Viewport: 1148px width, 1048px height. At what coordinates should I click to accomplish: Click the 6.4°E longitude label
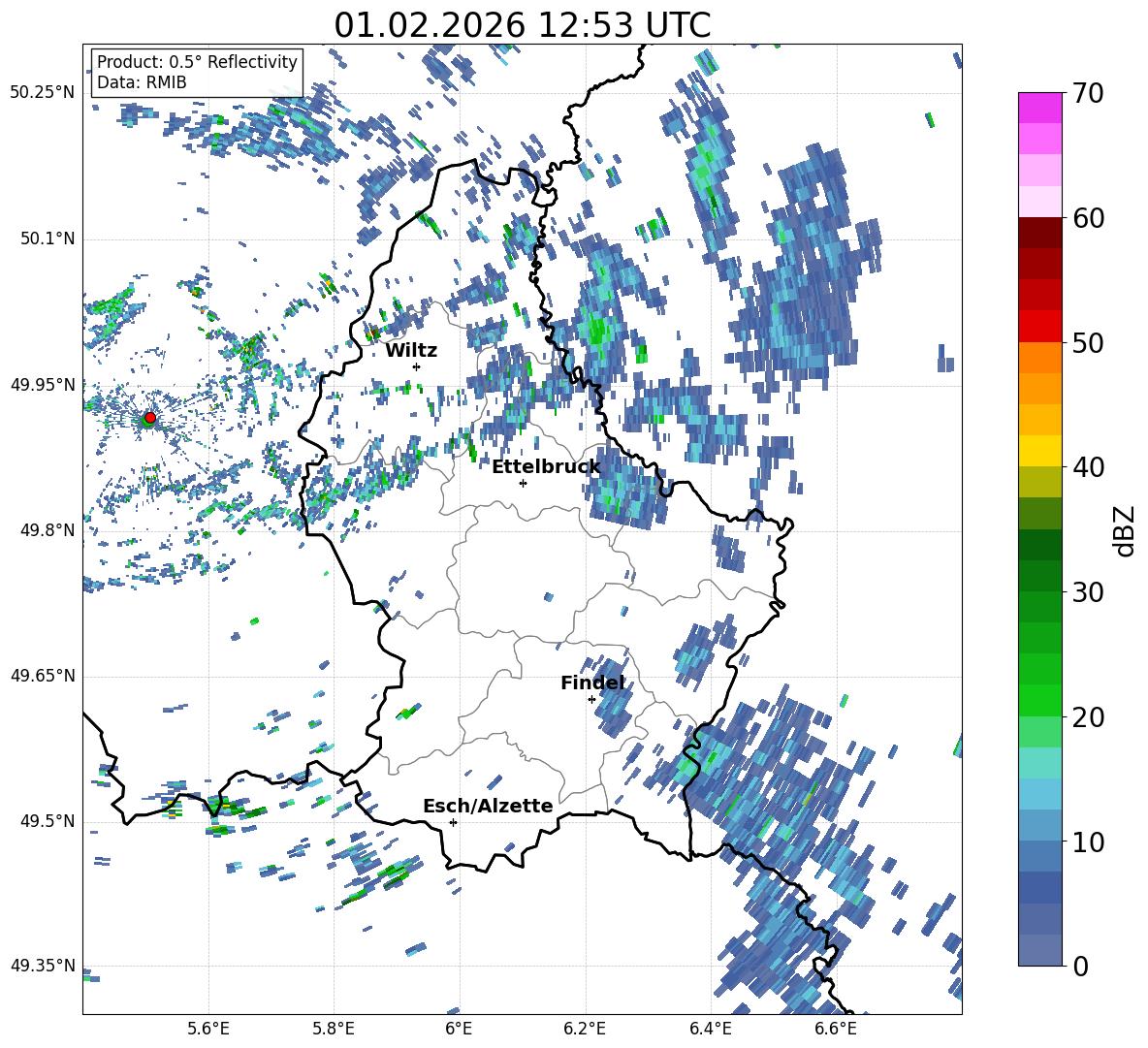click(x=710, y=1029)
